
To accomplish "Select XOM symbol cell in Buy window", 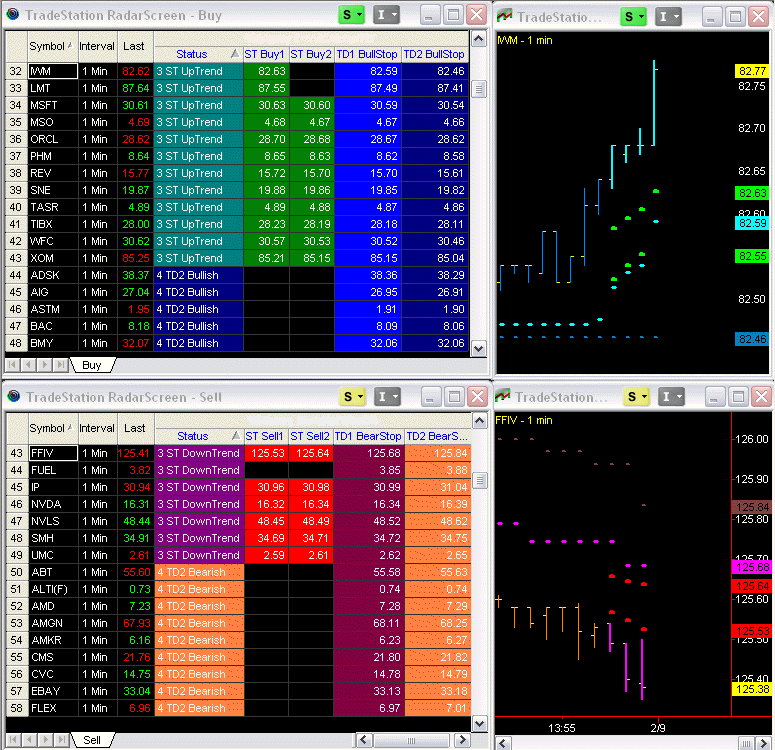I will 53,258.
